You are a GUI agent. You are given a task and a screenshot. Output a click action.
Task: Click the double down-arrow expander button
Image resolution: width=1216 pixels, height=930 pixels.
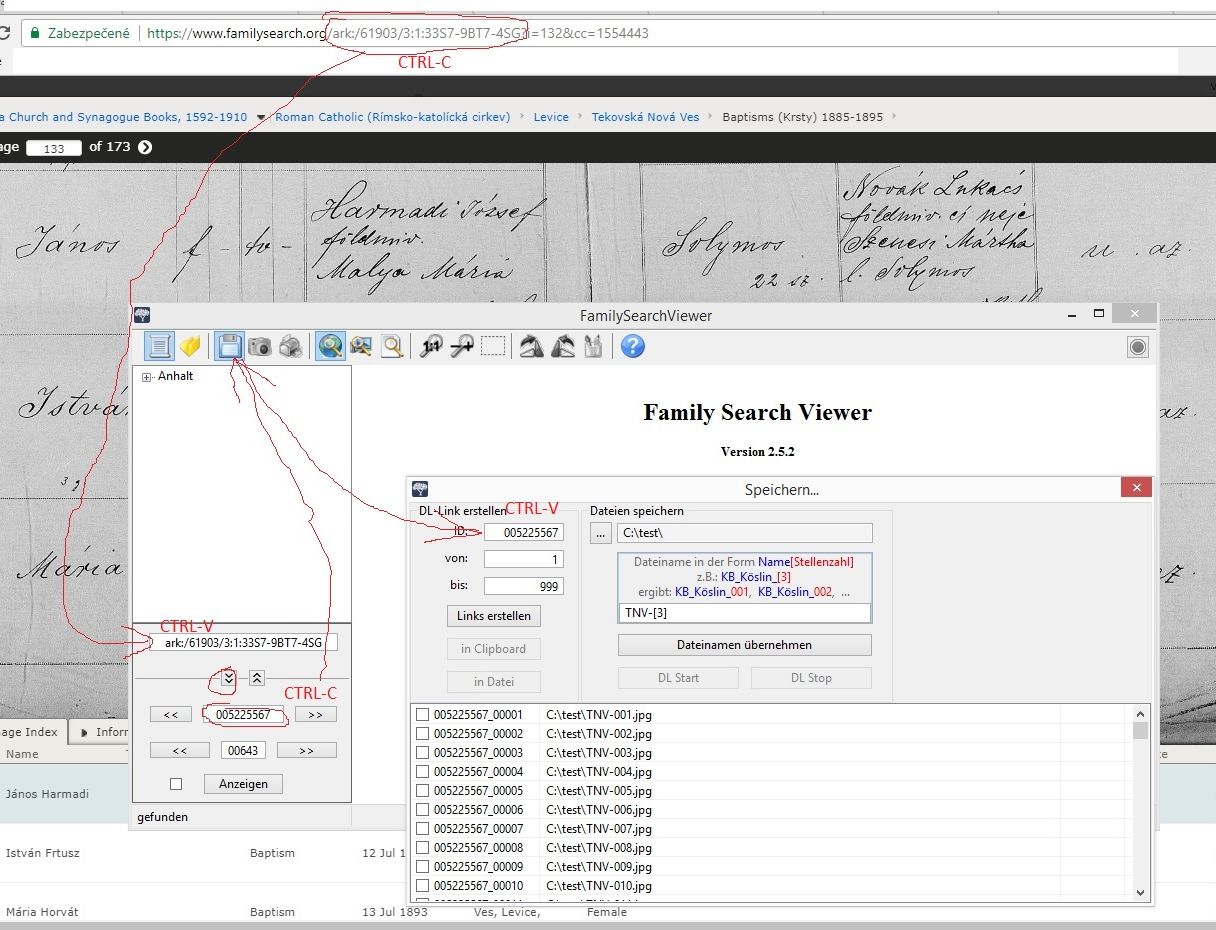point(228,677)
